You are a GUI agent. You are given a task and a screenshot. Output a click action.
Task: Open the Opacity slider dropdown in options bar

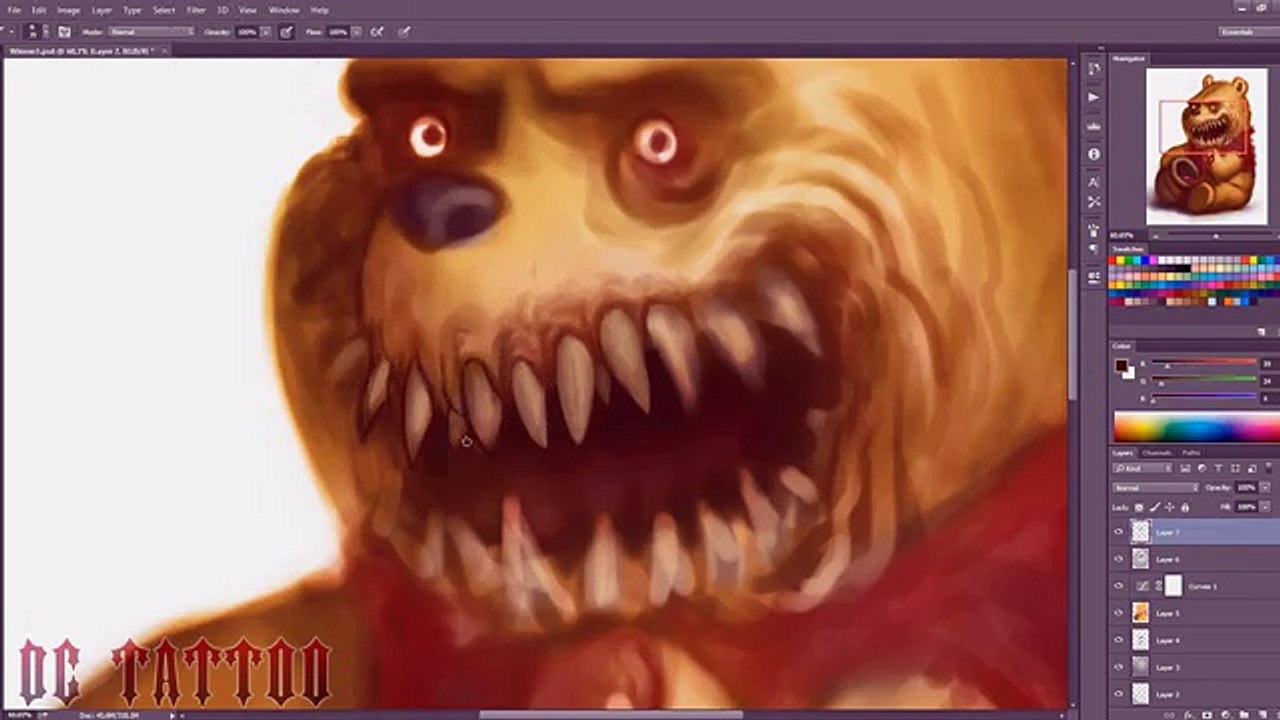tap(266, 32)
